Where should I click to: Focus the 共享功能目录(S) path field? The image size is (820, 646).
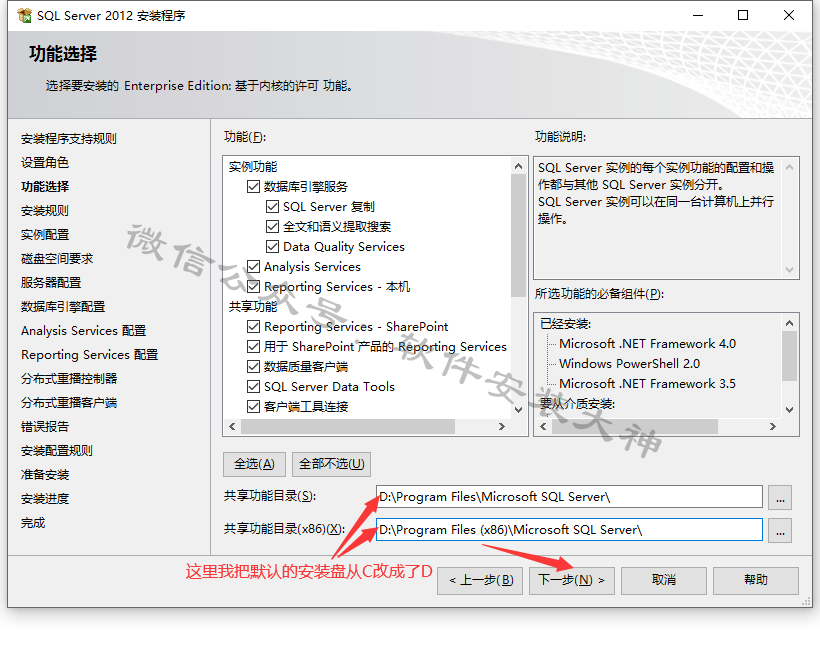569,497
